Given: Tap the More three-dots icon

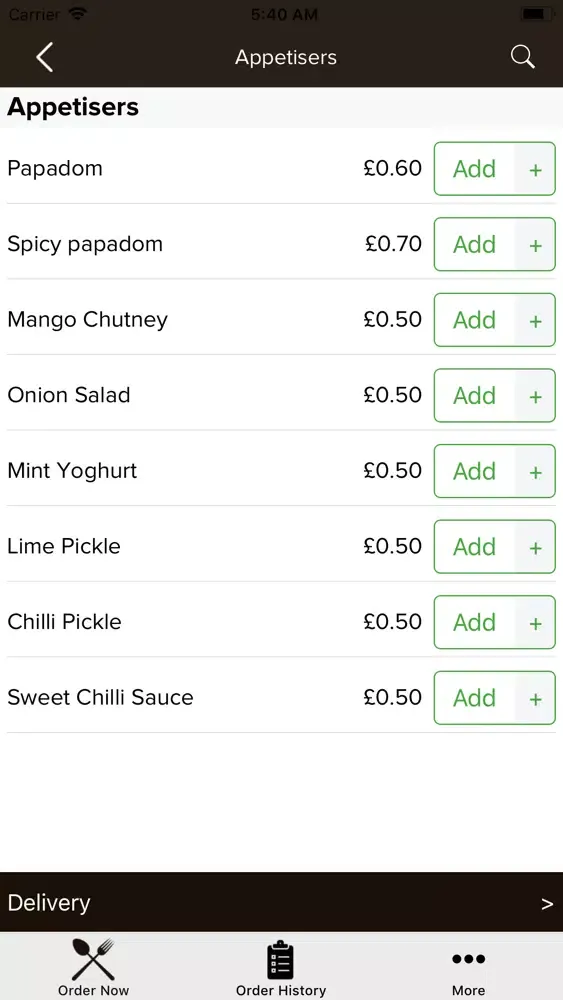Looking at the screenshot, I should (x=468, y=959).
